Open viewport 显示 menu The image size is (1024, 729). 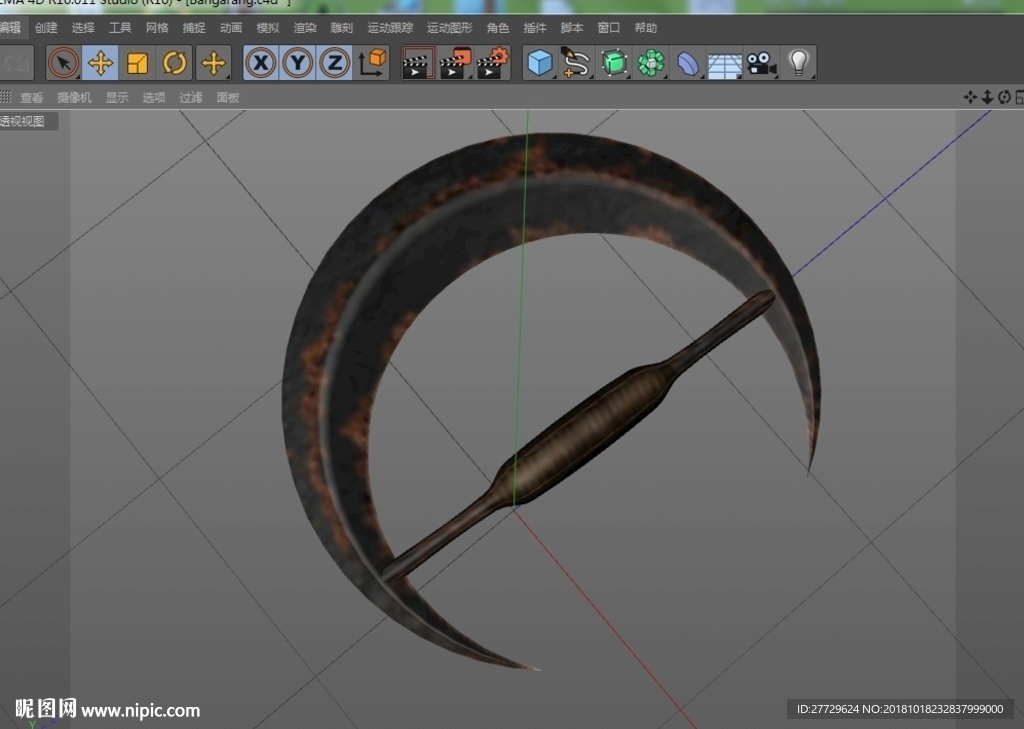coord(117,97)
